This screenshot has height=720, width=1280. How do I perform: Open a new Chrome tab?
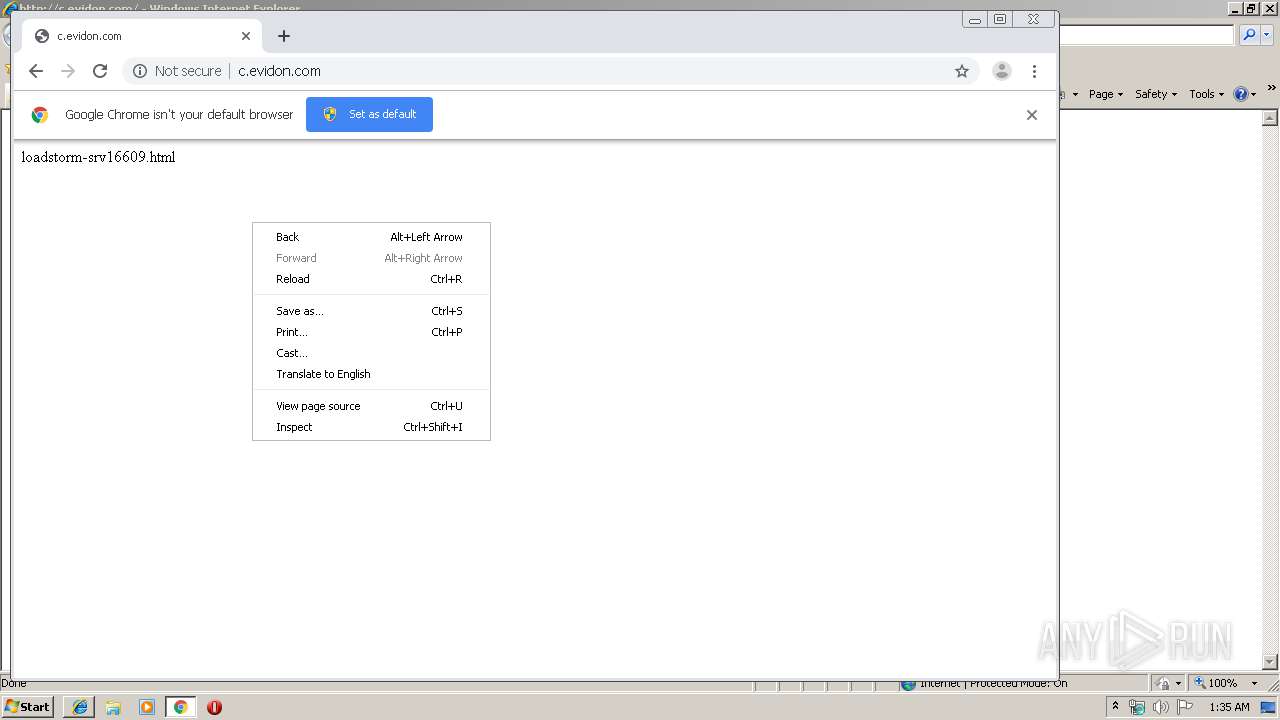click(284, 36)
